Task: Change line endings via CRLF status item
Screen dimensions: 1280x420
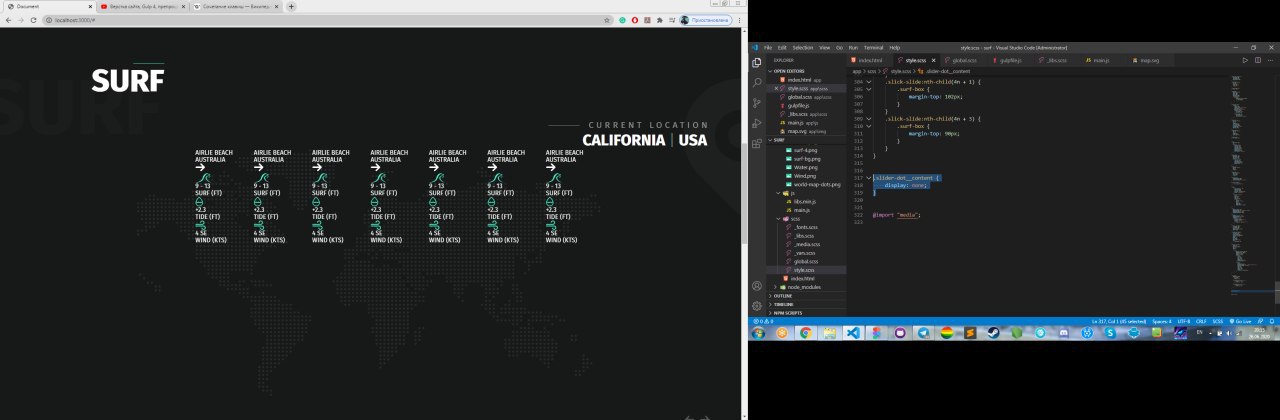Action: pyautogui.click(x=1201, y=321)
